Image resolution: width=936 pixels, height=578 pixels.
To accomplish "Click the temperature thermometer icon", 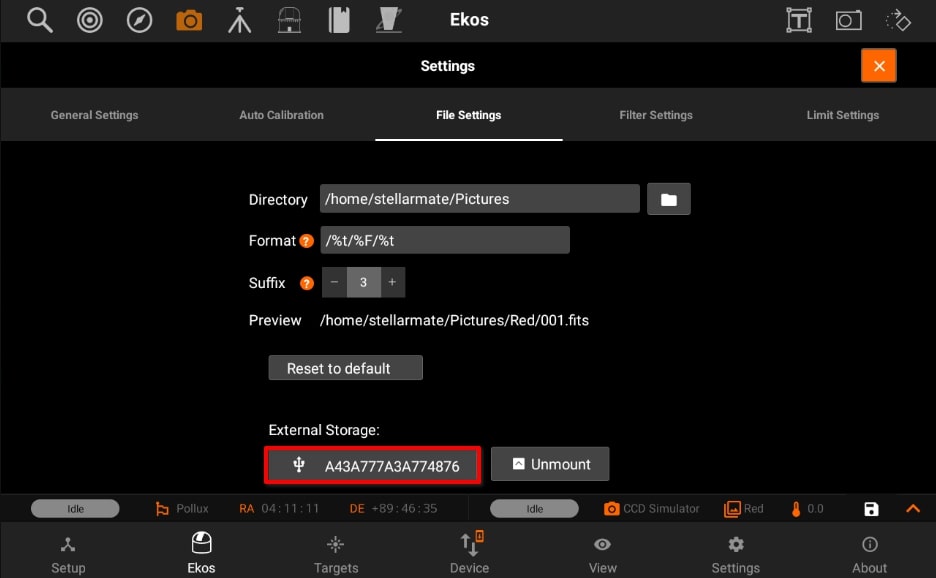I will 796,509.
